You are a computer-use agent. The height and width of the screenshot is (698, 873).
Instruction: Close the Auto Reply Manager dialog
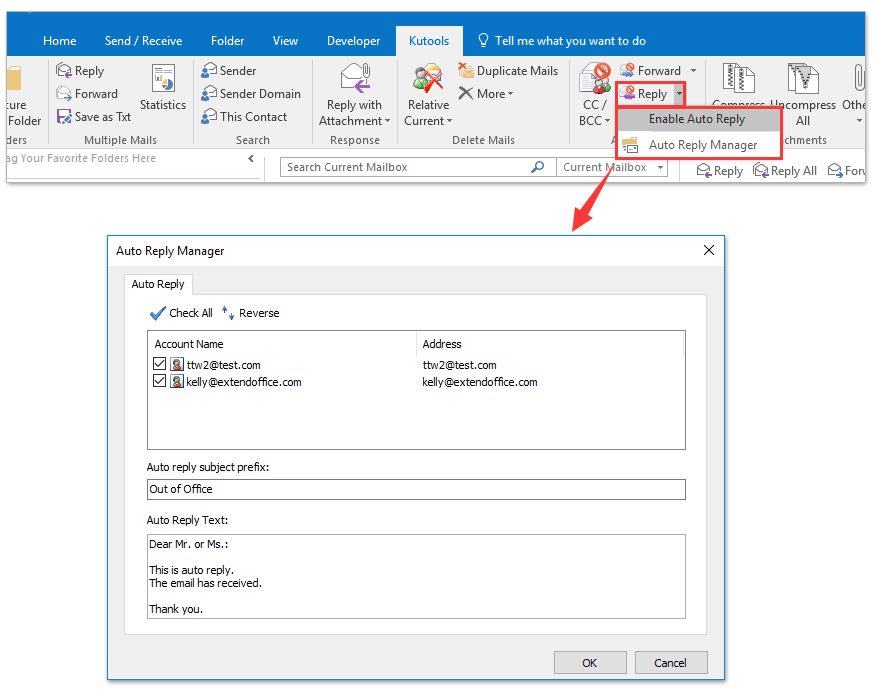point(709,251)
